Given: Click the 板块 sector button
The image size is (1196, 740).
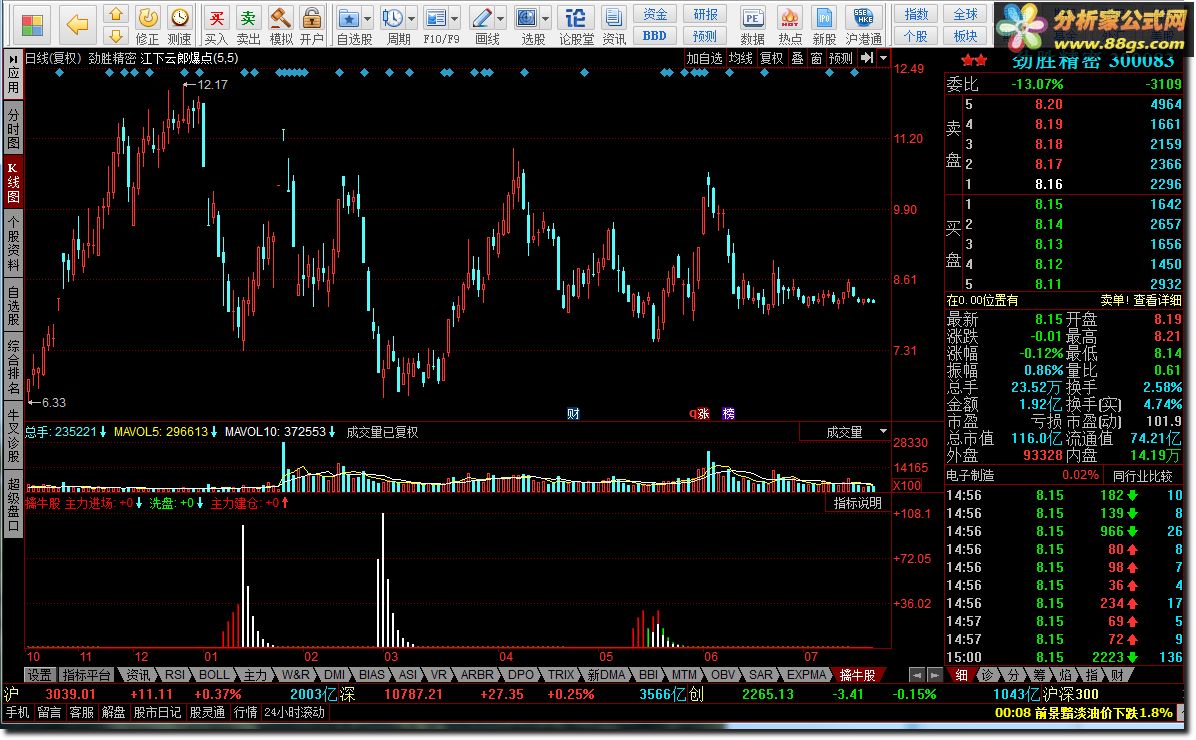Looking at the screenshot, I should tap(966, 36).
